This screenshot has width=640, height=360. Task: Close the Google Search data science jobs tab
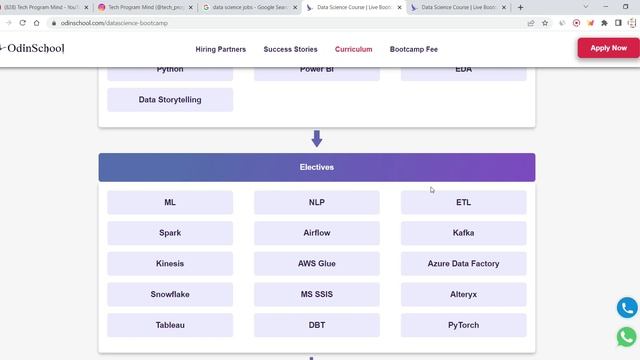click(295, 7)
